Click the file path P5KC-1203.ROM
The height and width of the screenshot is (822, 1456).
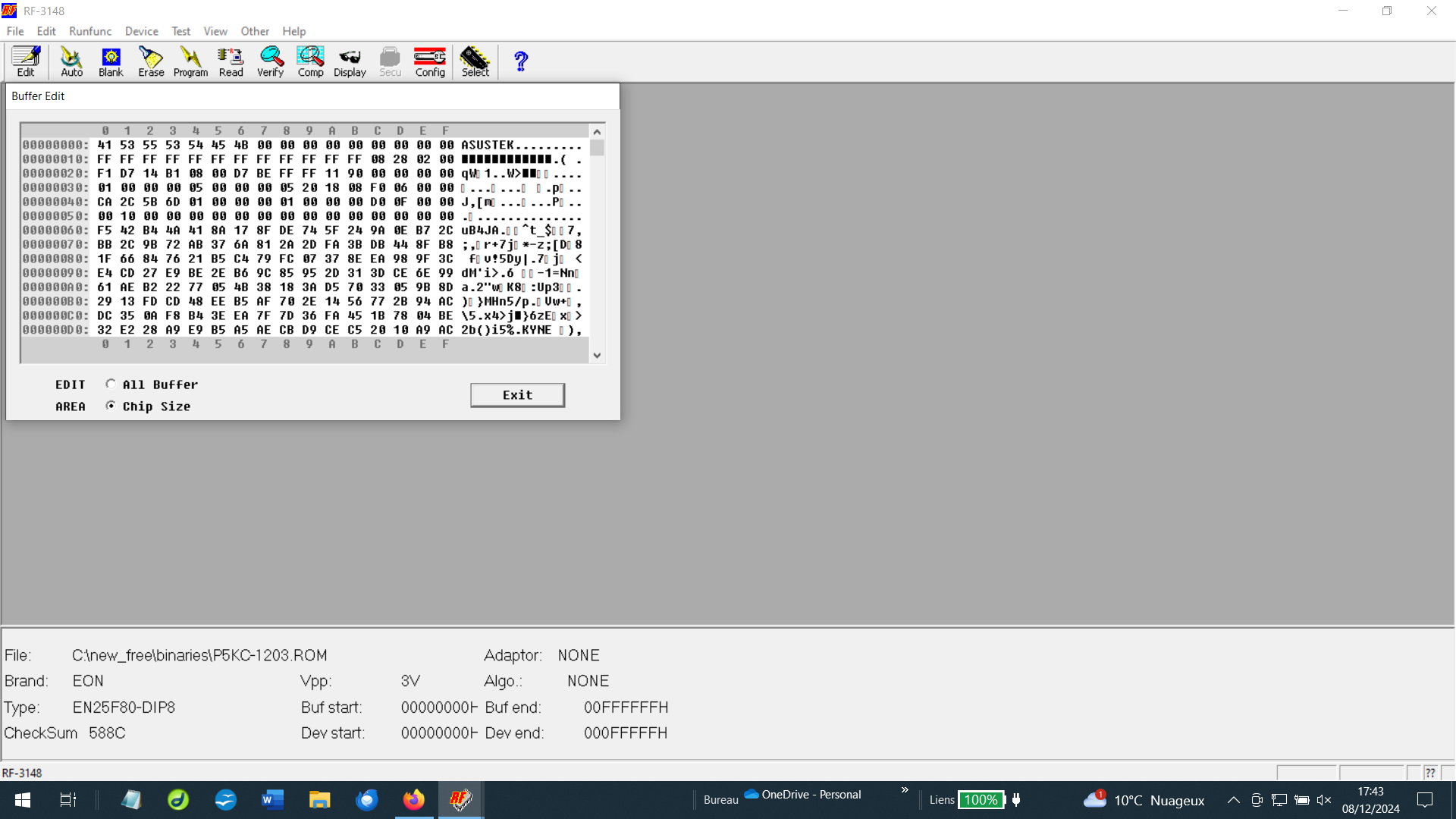(x=199, y=655)
